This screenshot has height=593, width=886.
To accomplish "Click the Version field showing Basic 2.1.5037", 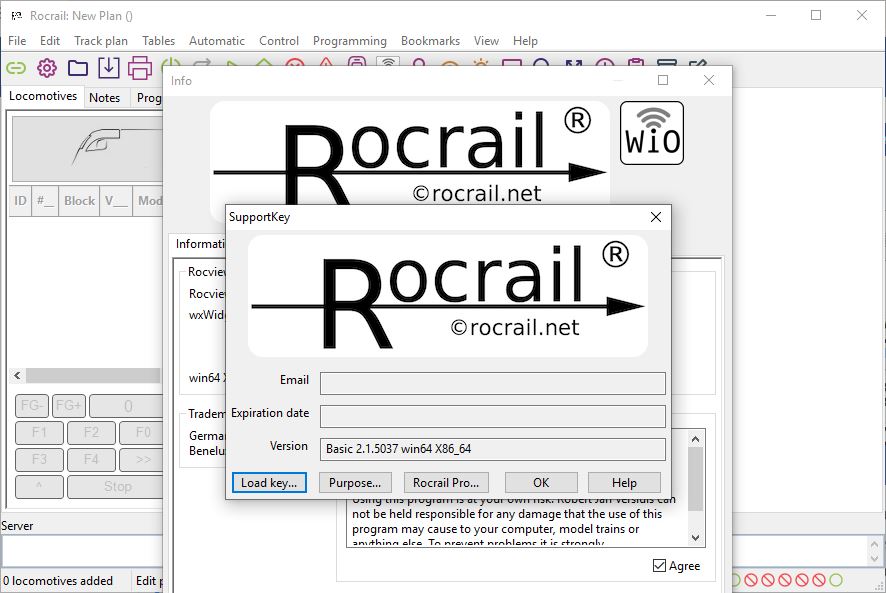I will click(493, 449).
